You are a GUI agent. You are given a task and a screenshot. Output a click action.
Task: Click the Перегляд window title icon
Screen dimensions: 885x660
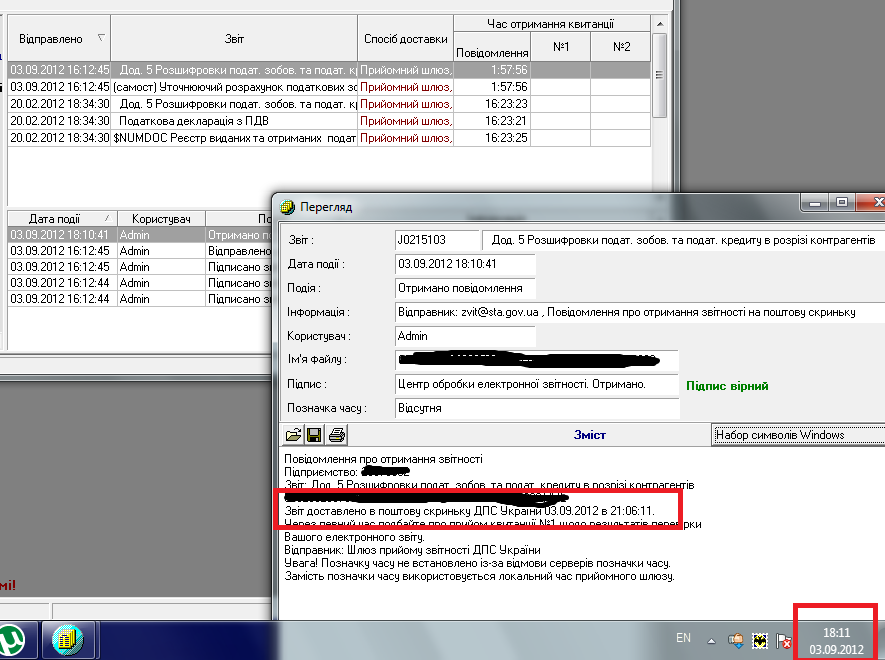tap(286, 207)
